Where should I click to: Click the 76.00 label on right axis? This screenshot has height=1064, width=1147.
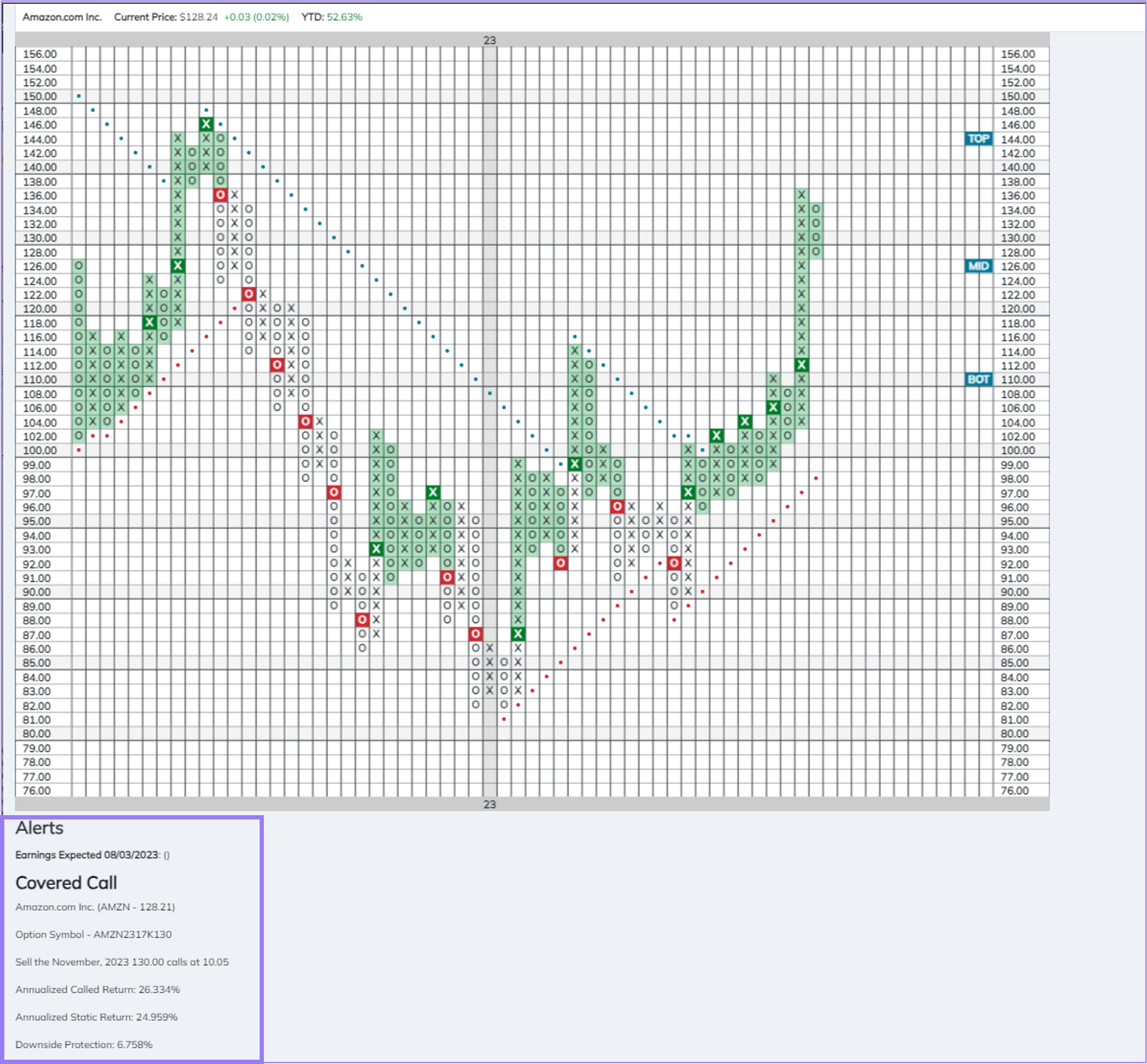point(1014,791)
